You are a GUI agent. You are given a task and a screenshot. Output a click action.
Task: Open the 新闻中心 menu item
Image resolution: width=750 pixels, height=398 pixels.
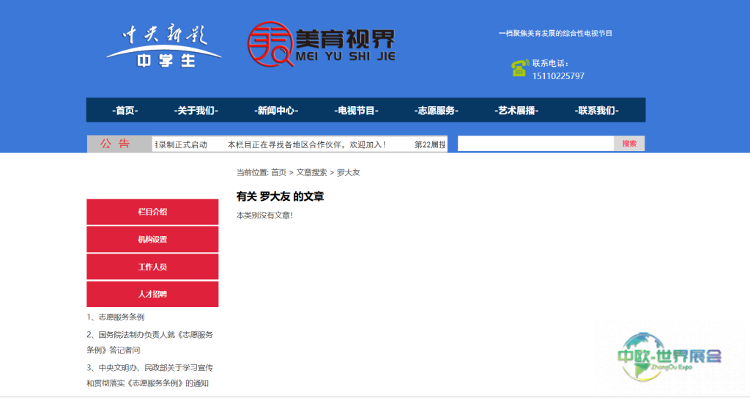[276, 111]
